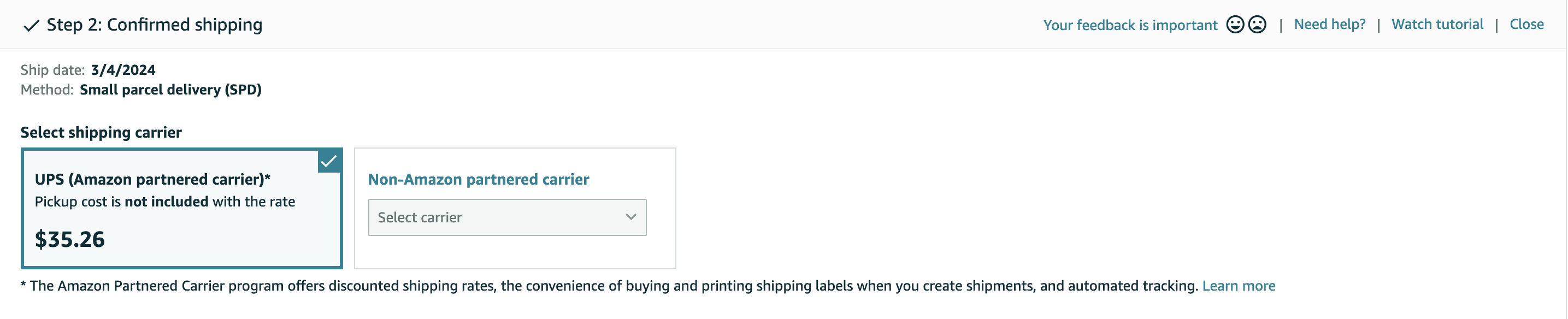Screen dimensions: 1568x319
Task: Click the selected checkmark on UPS card
Action: click(329, 161)
